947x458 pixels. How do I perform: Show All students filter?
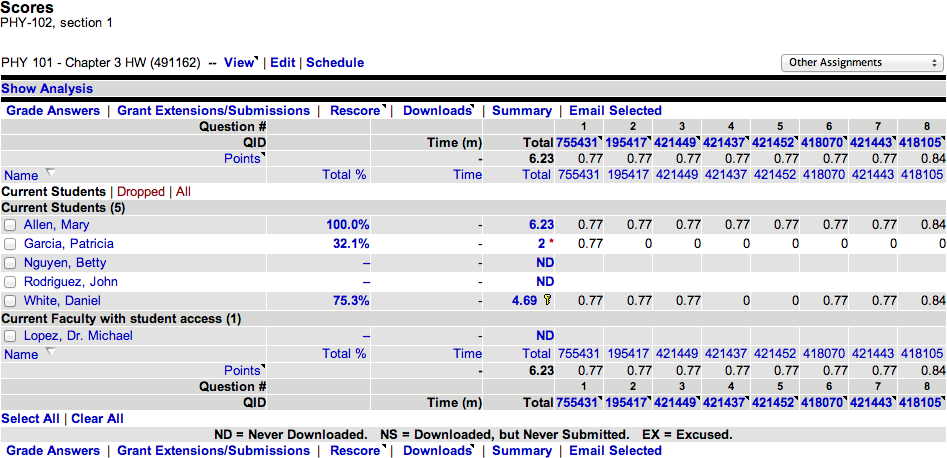point(183,192)
